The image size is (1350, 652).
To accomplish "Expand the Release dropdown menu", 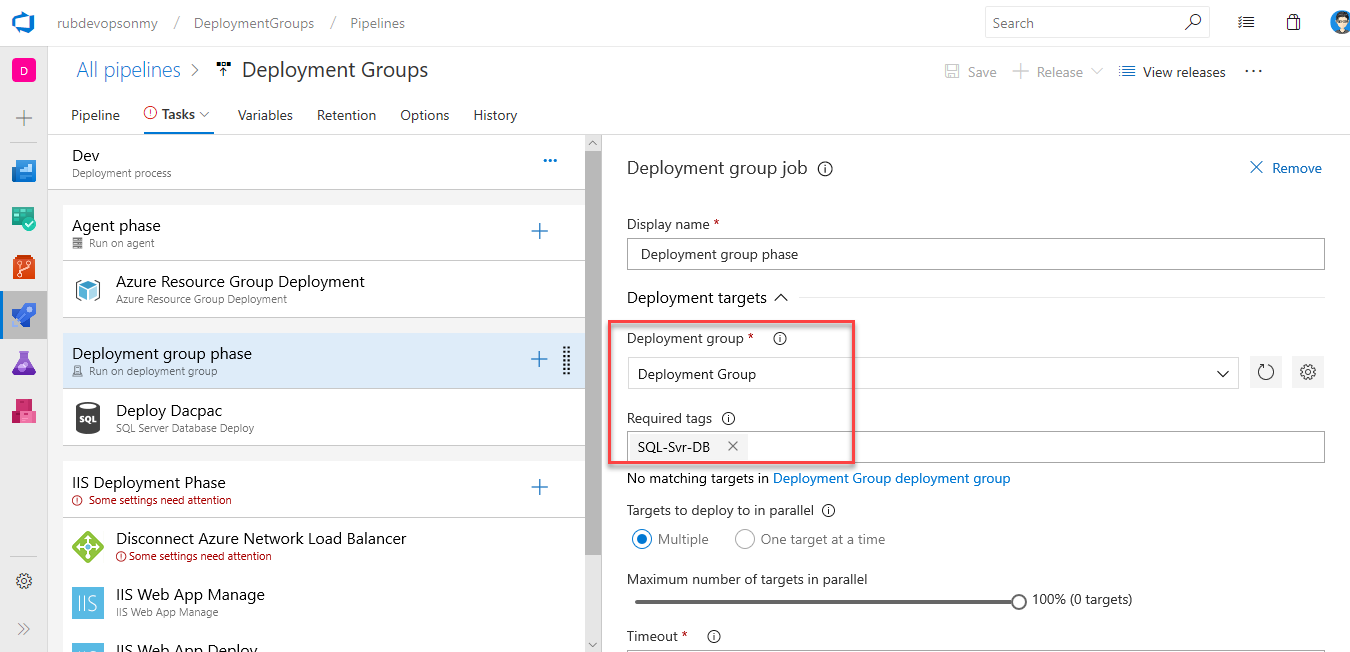I will coord(1096,72).
